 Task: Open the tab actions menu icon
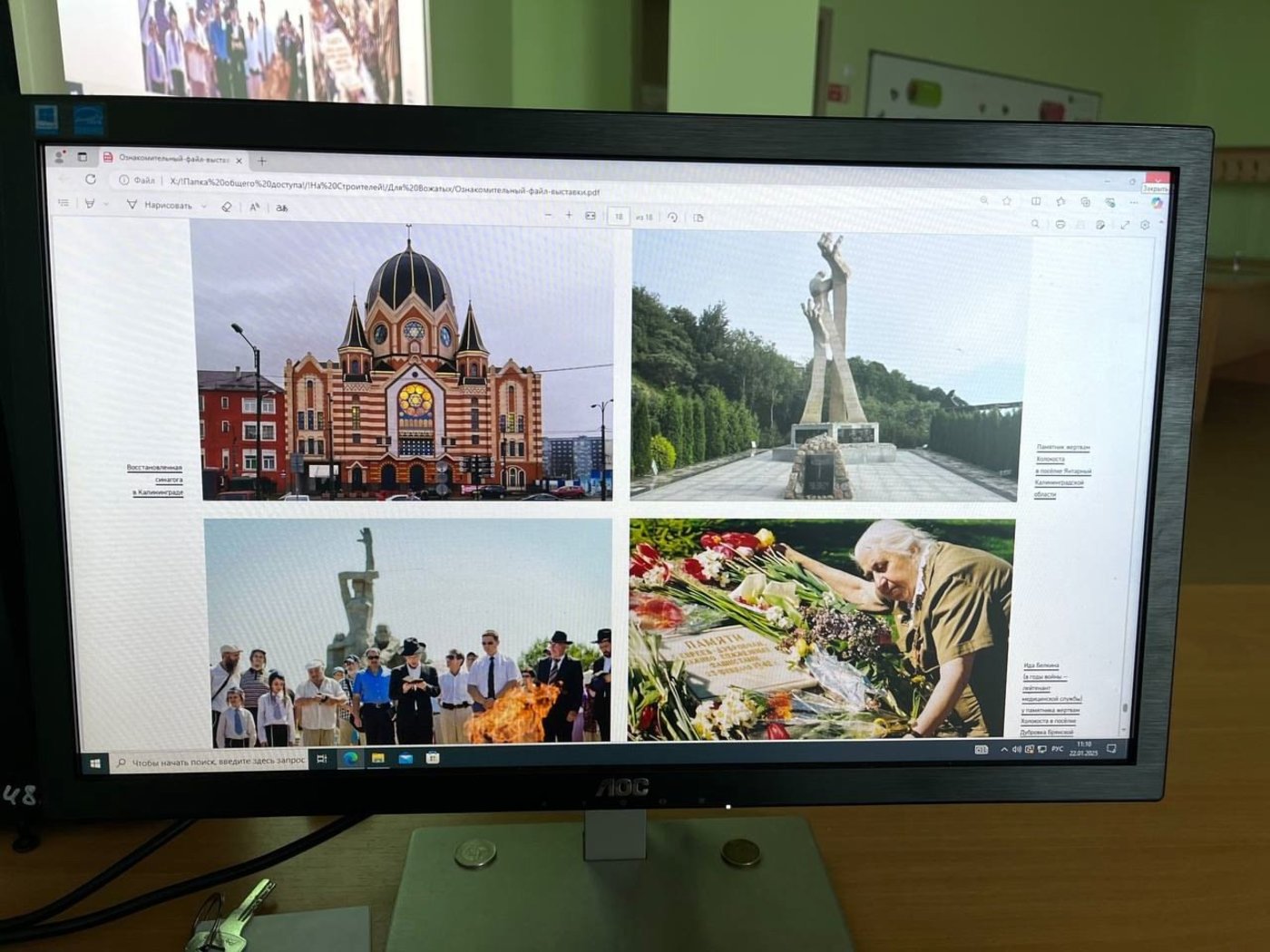click(83, 157)
